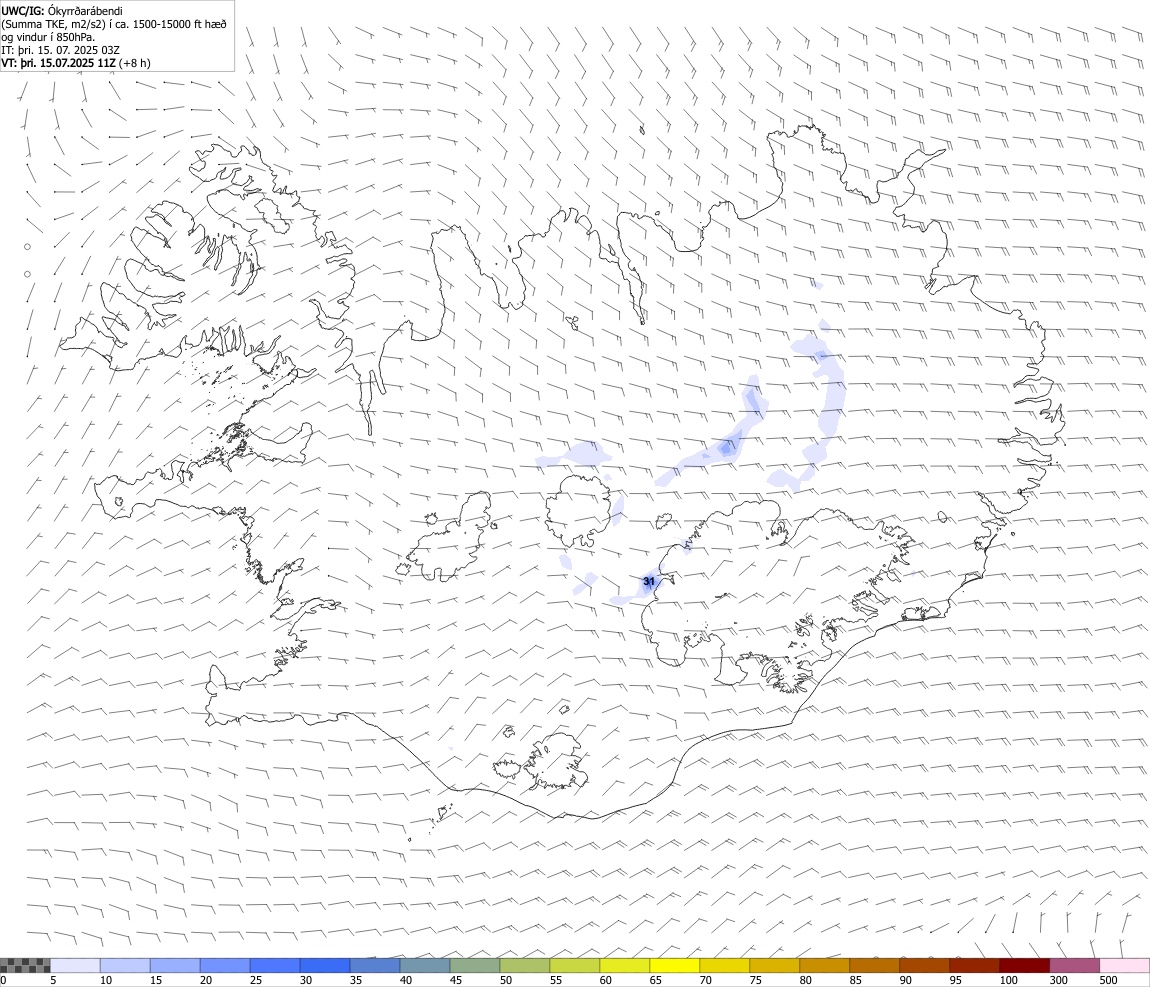Pick the legend swatch between 40 and 45
The image size is (1150, 987).
[x=425, y=965]
